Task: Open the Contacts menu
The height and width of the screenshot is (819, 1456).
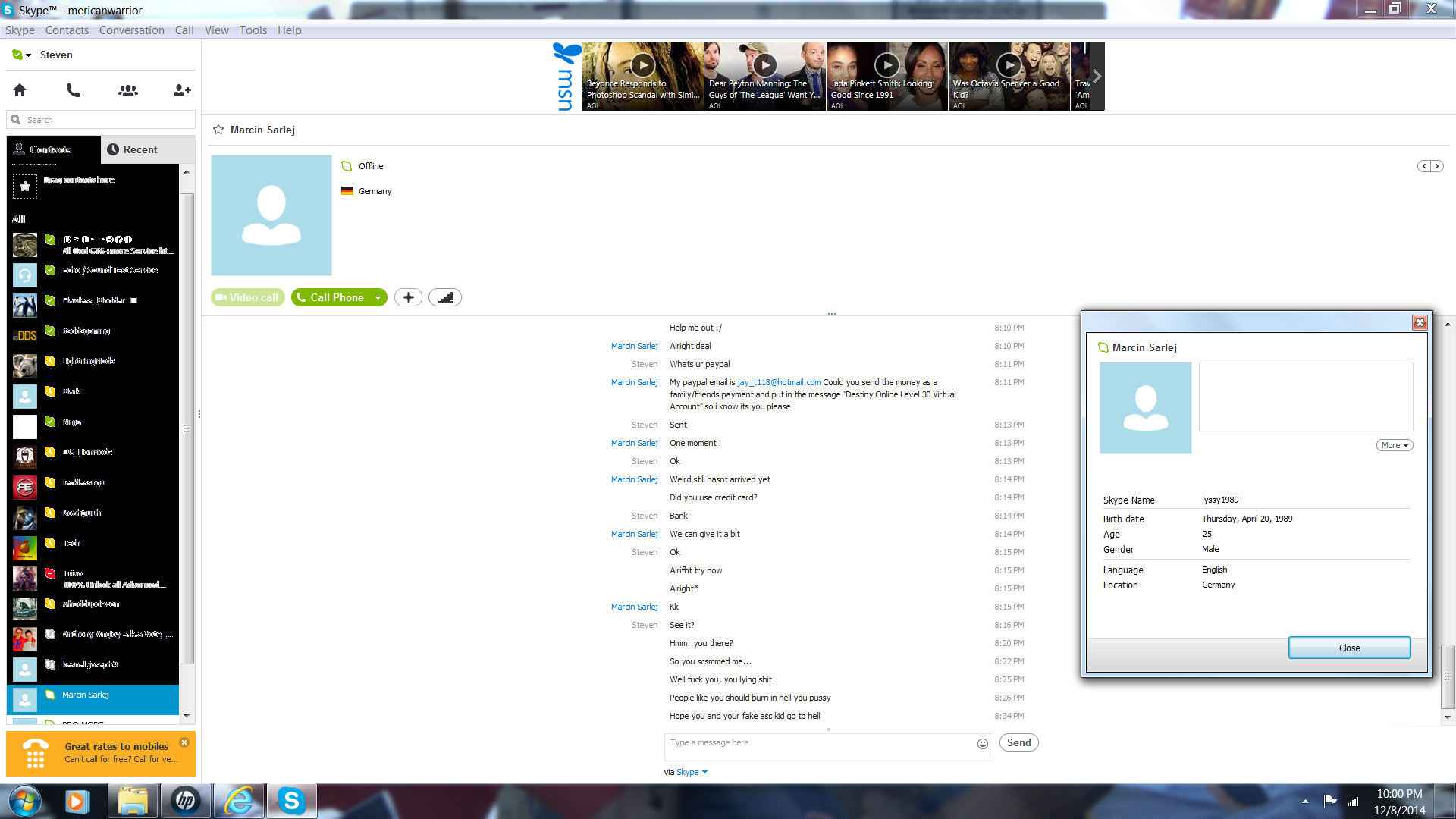Action: (x=67, y=30)
